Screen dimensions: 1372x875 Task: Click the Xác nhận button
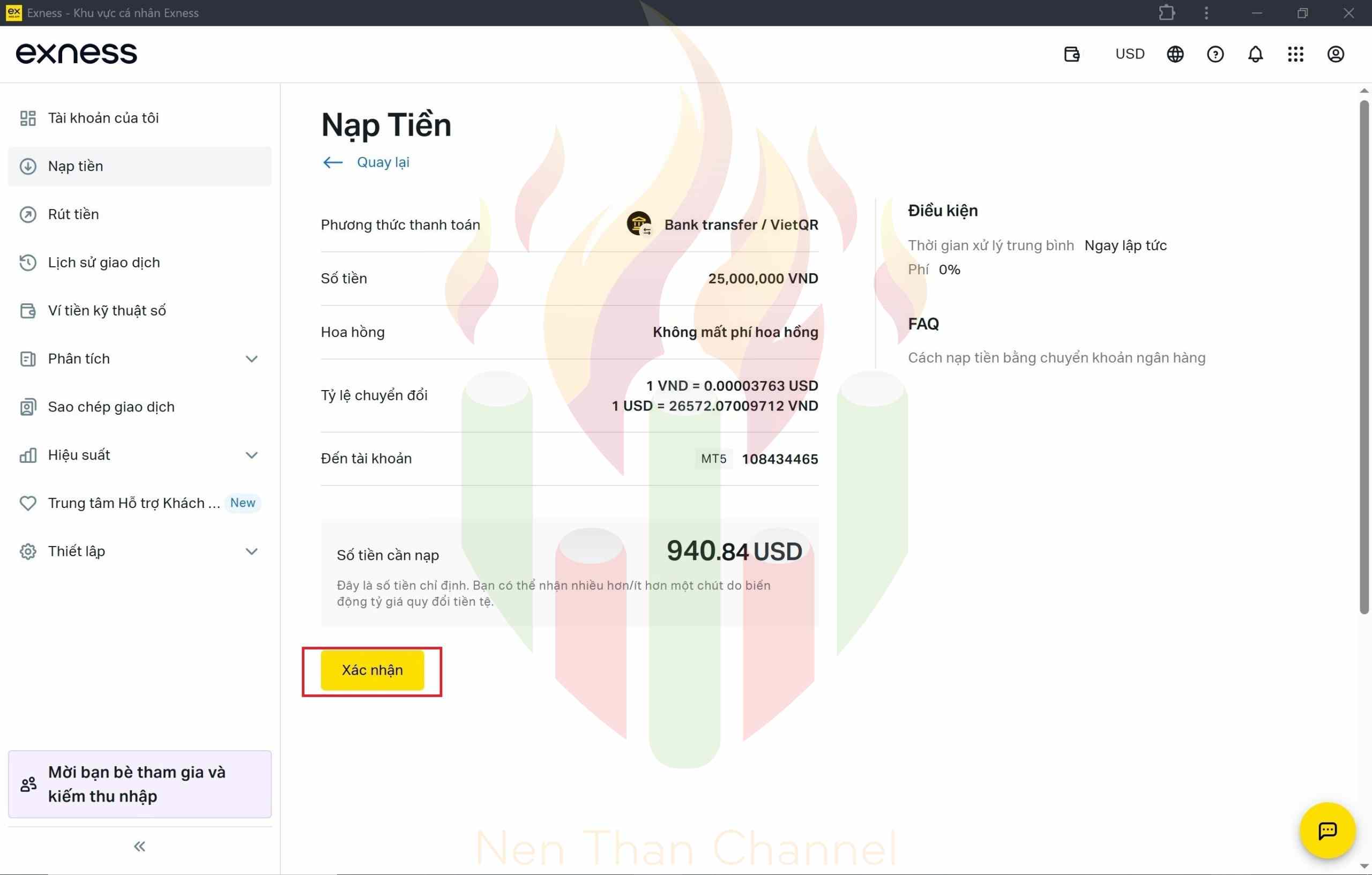click(x=372, y=670)
